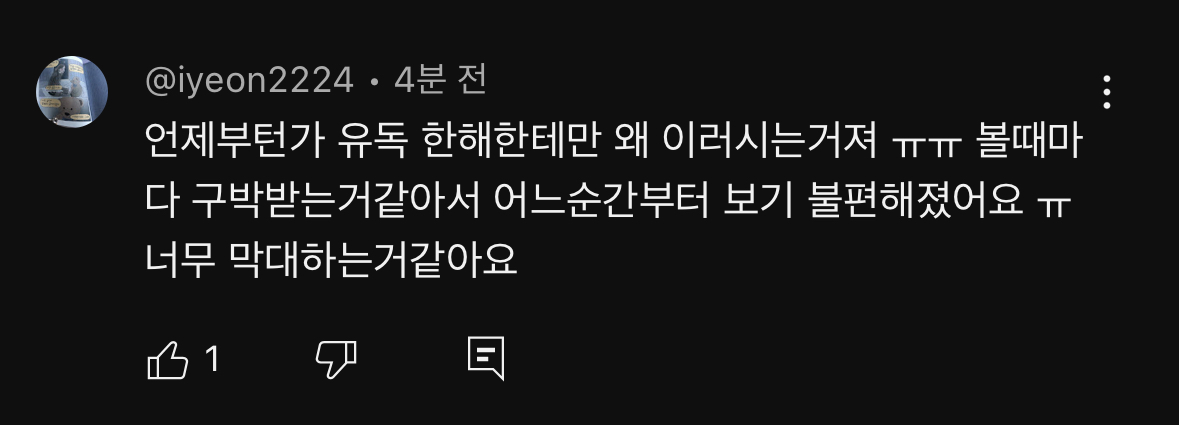Like the comment with thumbs up icon

click(167, 359)
